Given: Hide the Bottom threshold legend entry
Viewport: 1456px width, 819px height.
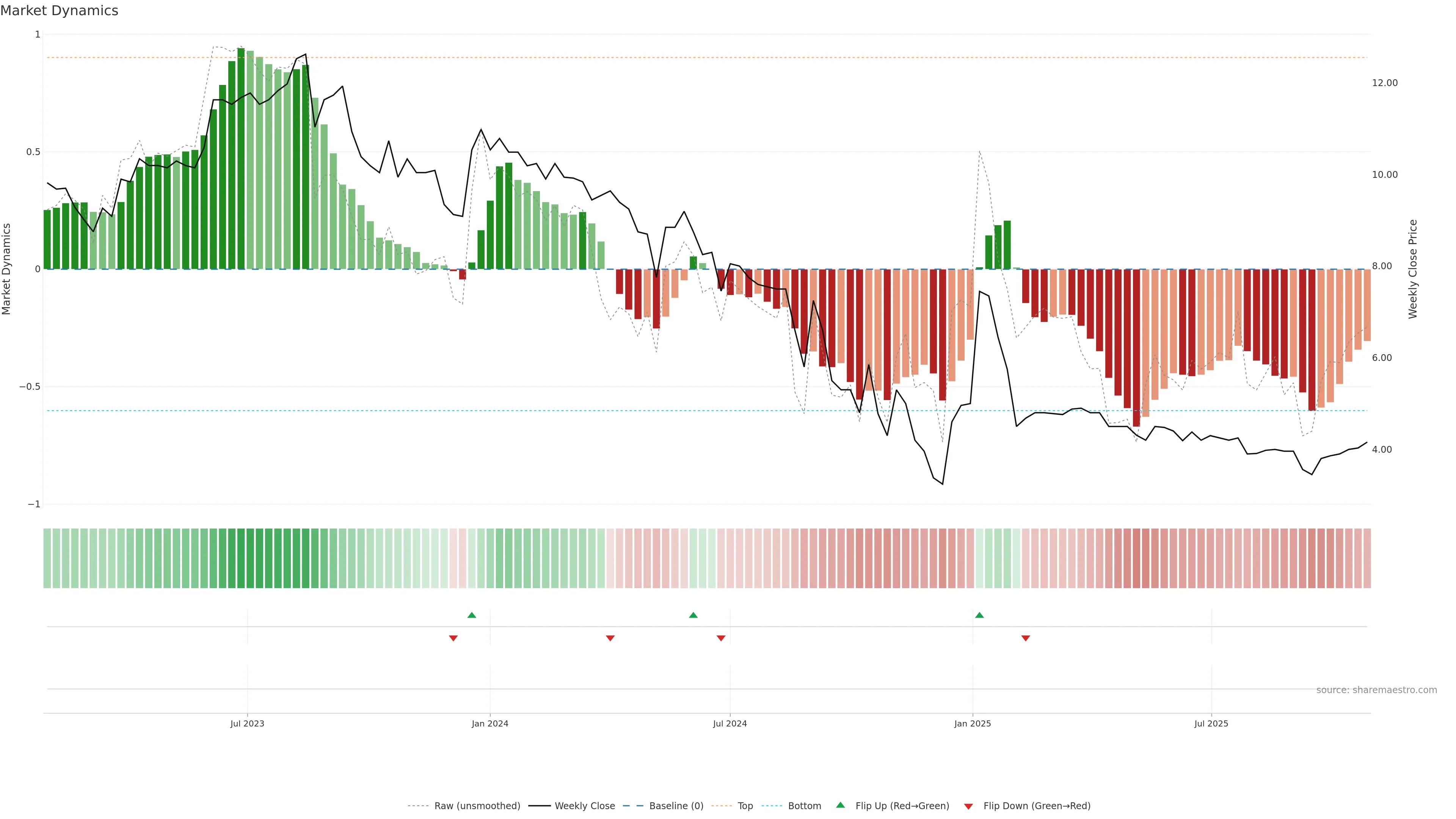Looking at the screenshot, I should click(804, 806).
